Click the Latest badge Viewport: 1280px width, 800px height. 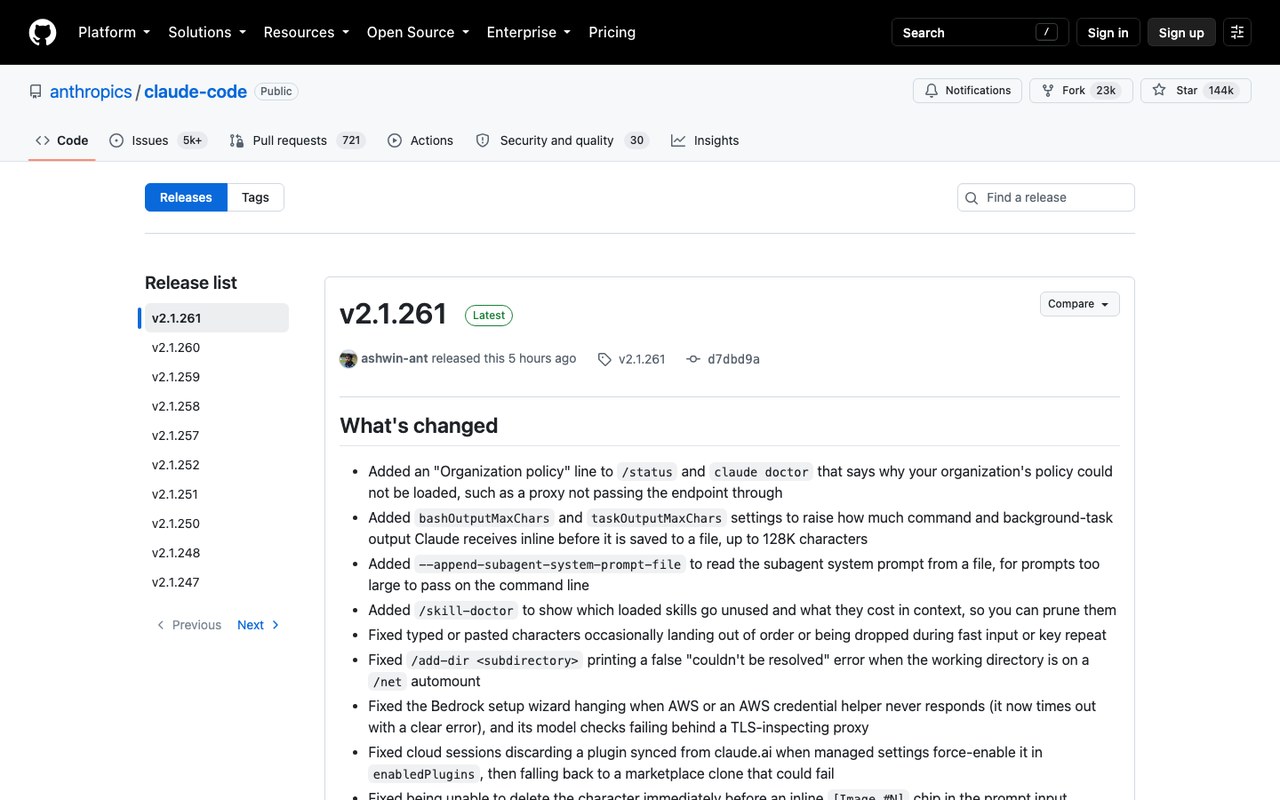(x=489, y=315)
